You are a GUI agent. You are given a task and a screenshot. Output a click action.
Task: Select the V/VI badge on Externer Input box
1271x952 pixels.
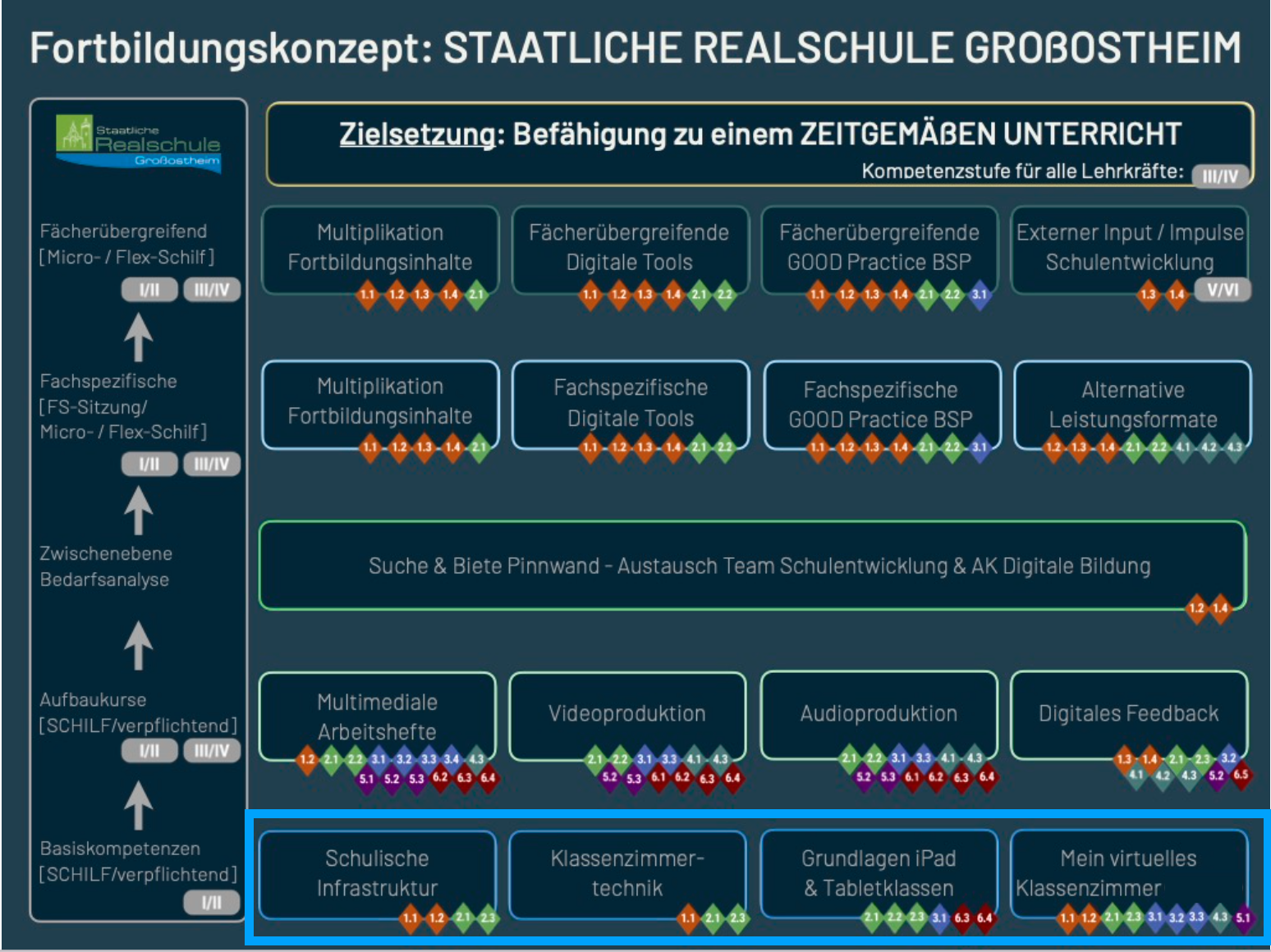(x=1223, y=290)
